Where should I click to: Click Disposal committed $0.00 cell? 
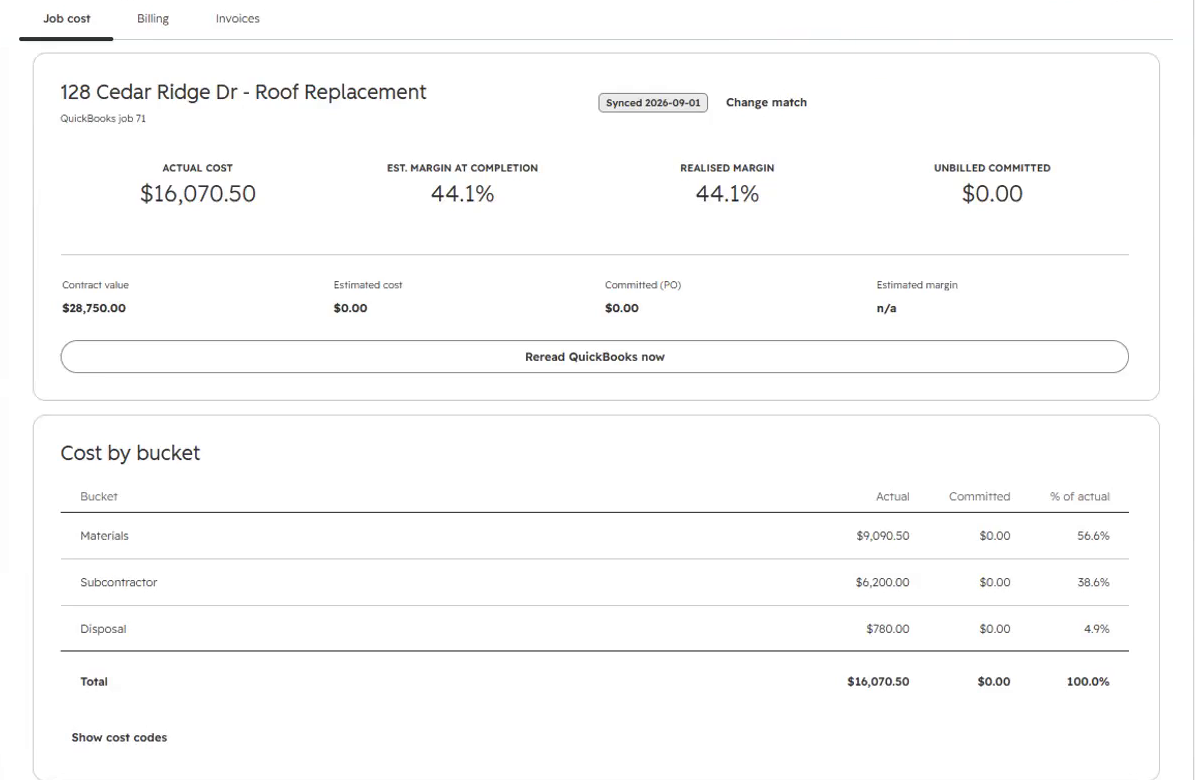[995, 629]
